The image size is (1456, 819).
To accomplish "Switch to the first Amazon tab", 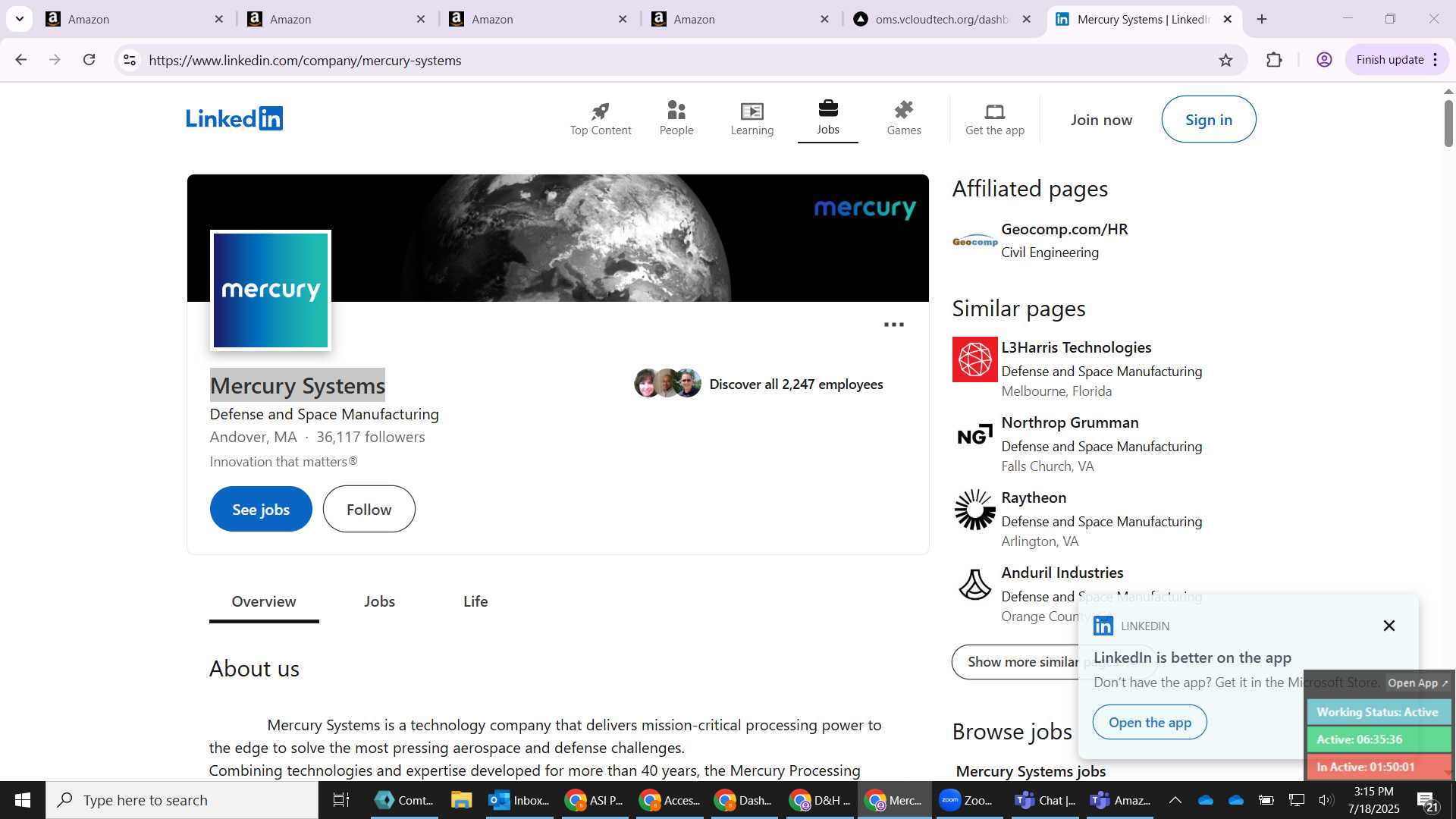I will [x=135, y=19].
